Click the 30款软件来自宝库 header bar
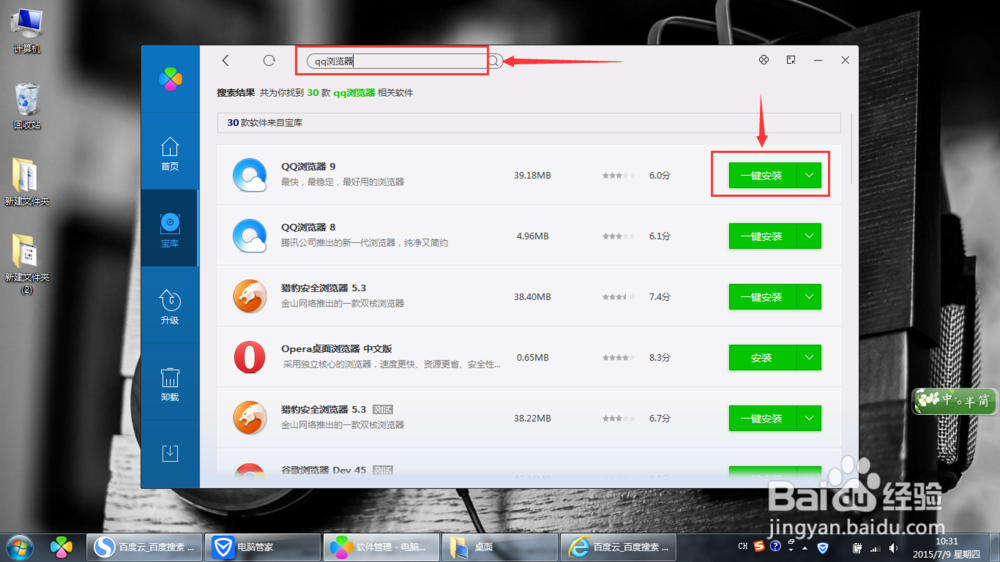This screenshot has height=562, width=1000. point(529,122)
